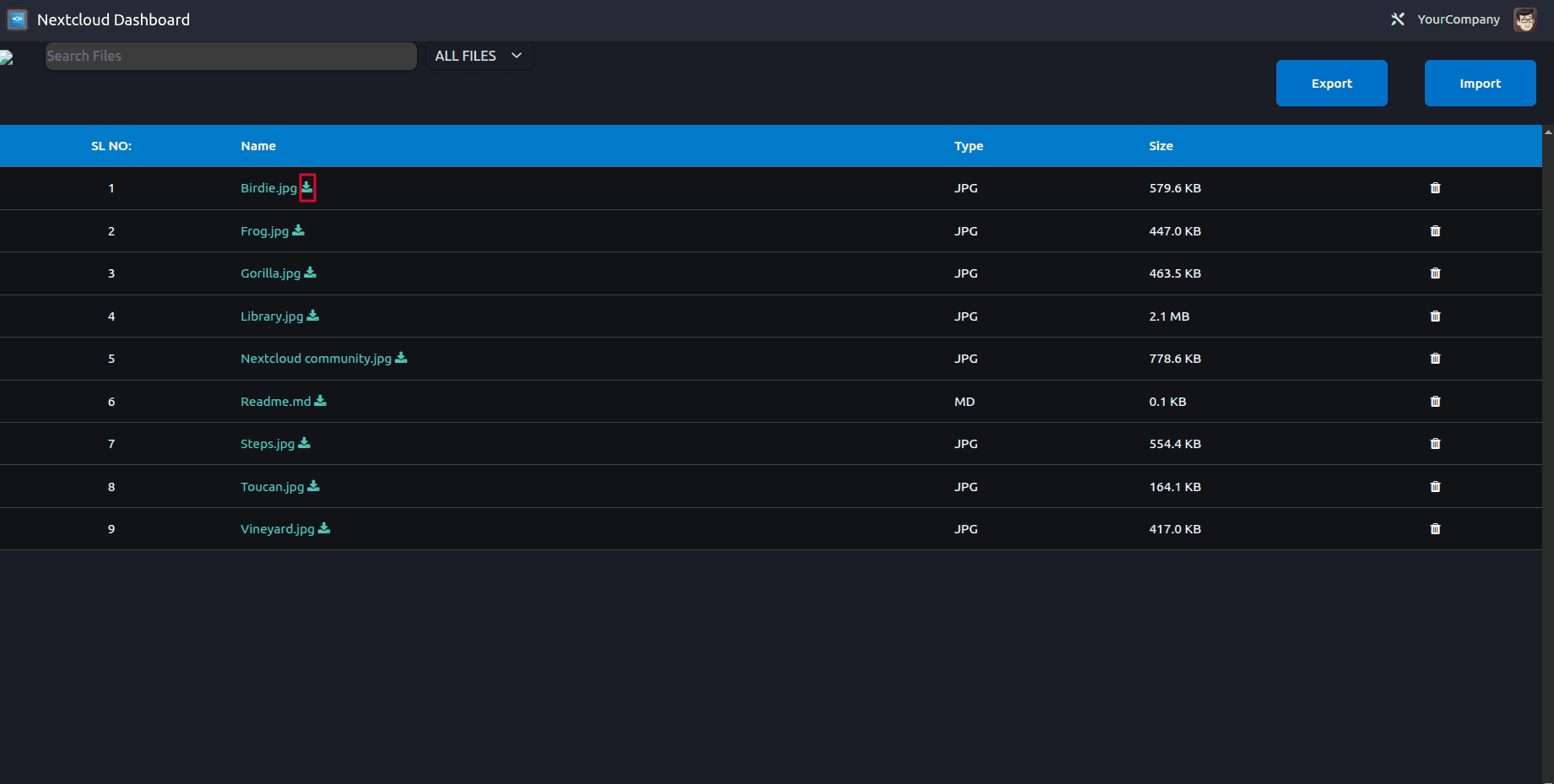Click the Steps.jpg download icon
This screenshot has height=784, width=1554.
[305, 443]
